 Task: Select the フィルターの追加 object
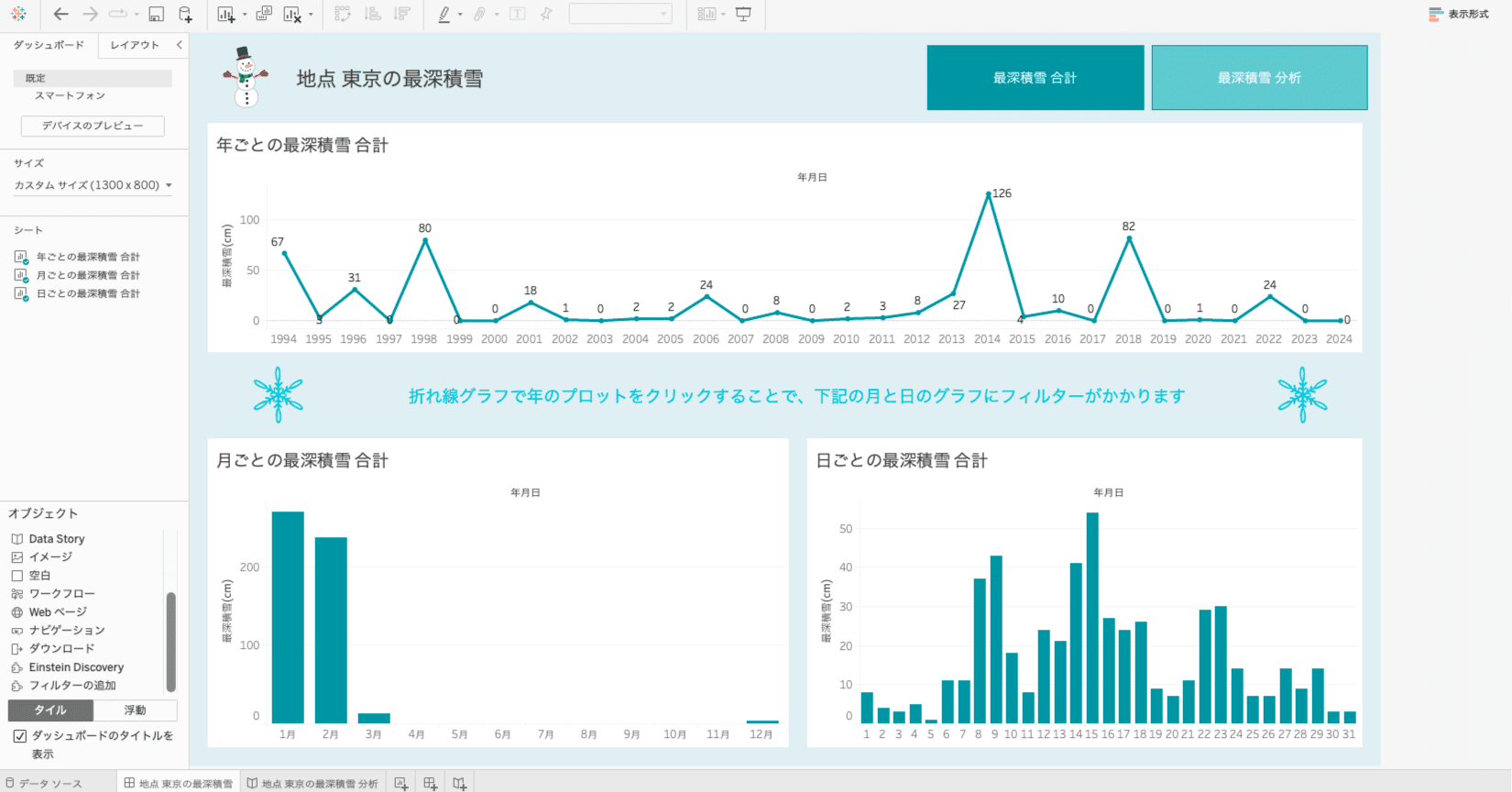(x=63, y=686)
